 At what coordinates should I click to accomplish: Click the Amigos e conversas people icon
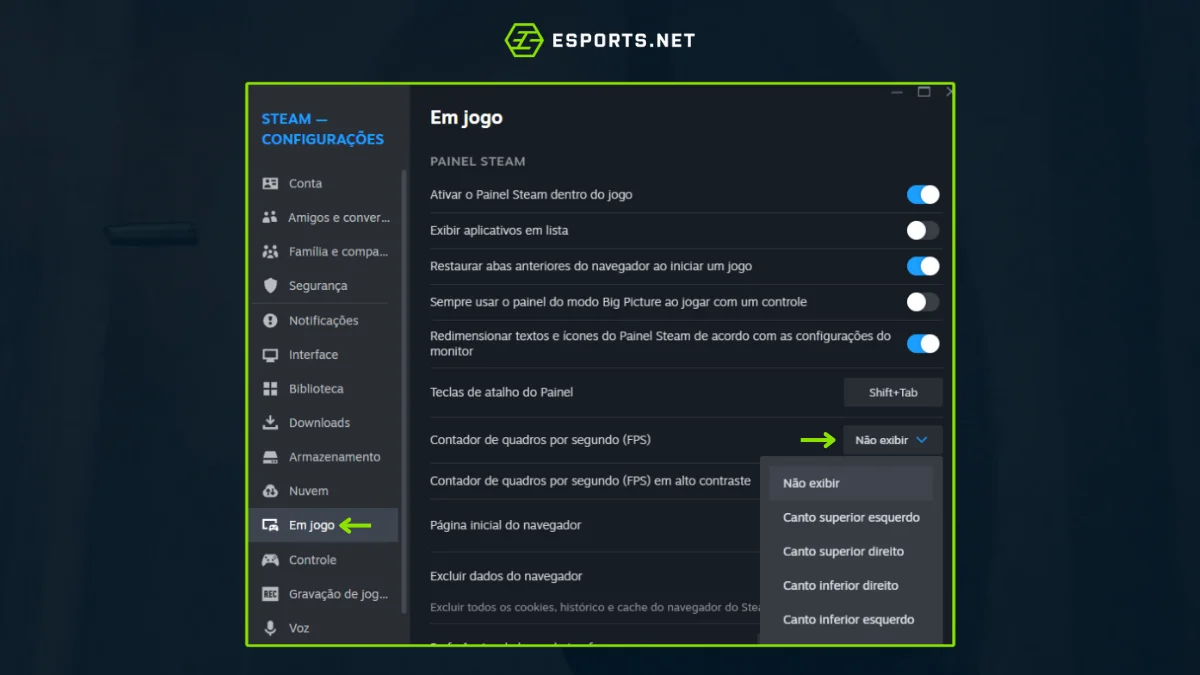coord(270,217)
